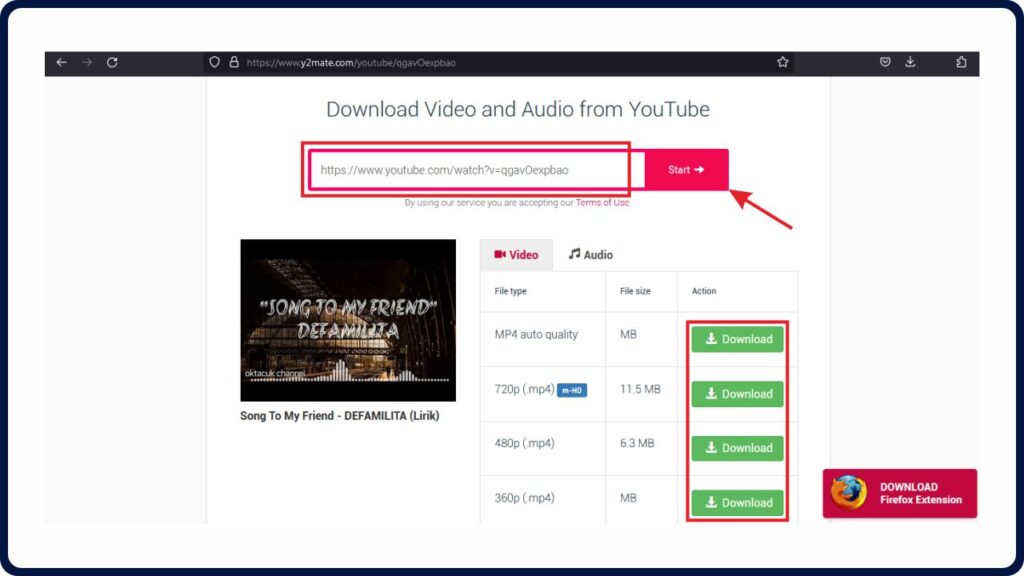Viewport: 1024px width, 576px height.
Task: Click the Start button
Action: tap(686, 170)
